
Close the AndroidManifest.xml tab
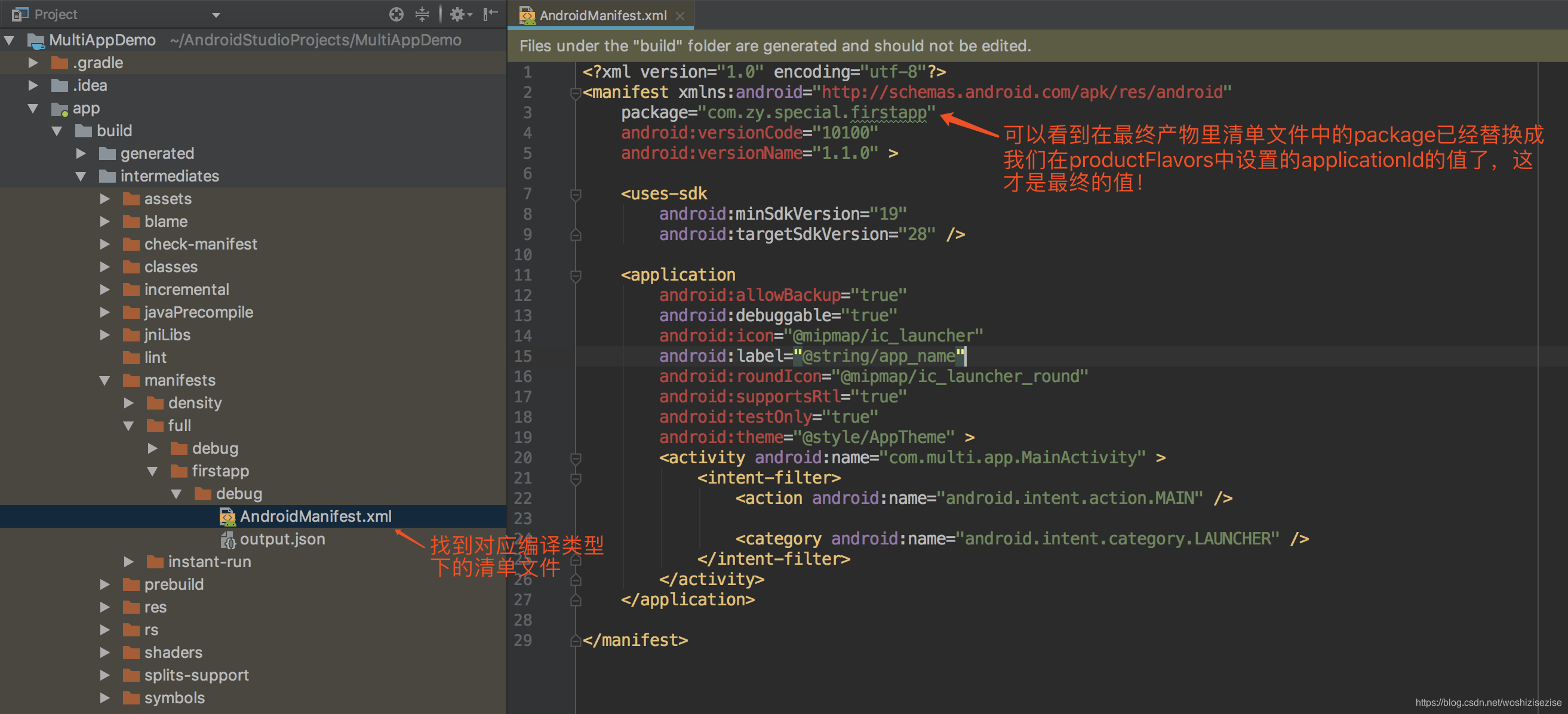680,16
